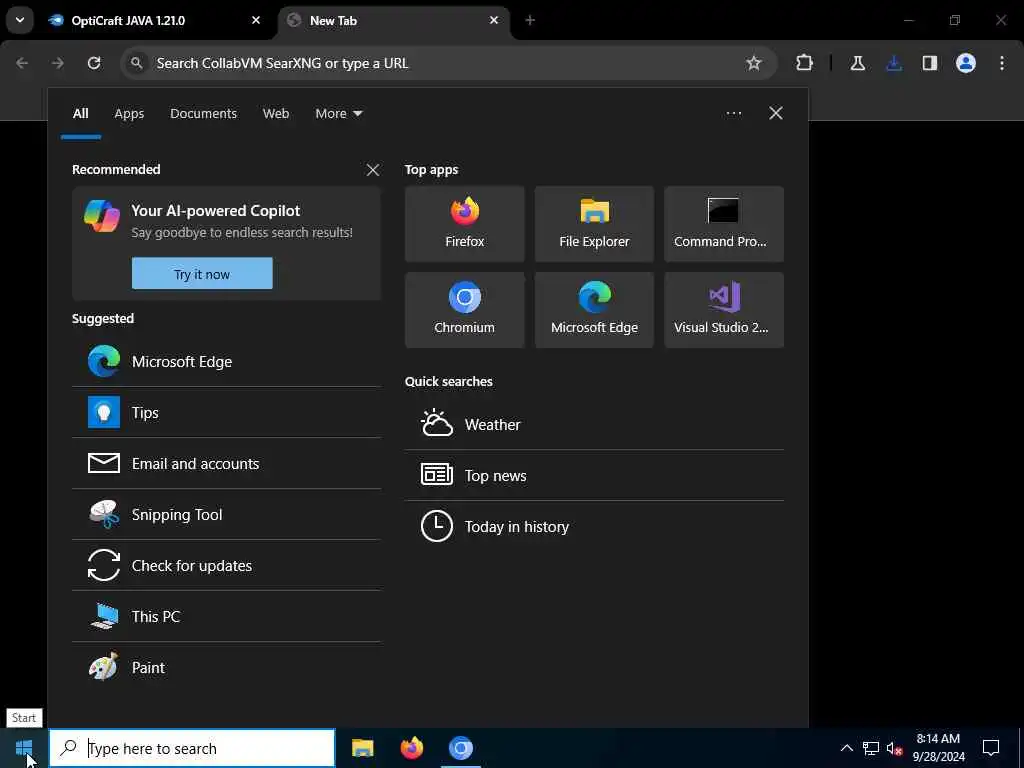Open browser Extensions puzzle icon
Image resolution: width=1024 pixels, height=768 pixels.
pyautogui.click(x=805, y=63)
